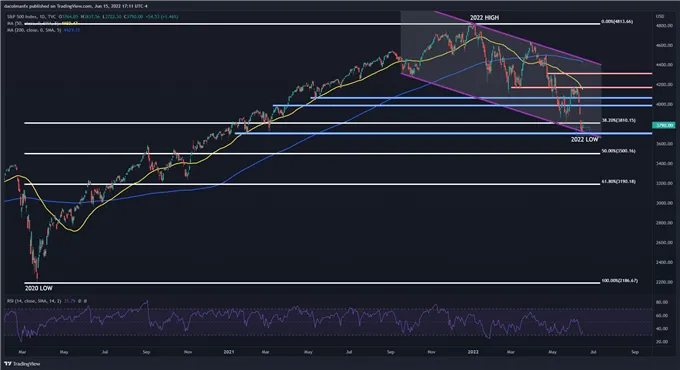Select the 0.00% Fibonacci level label
This screenshot has width=680, height=370.
pos(617,21)
